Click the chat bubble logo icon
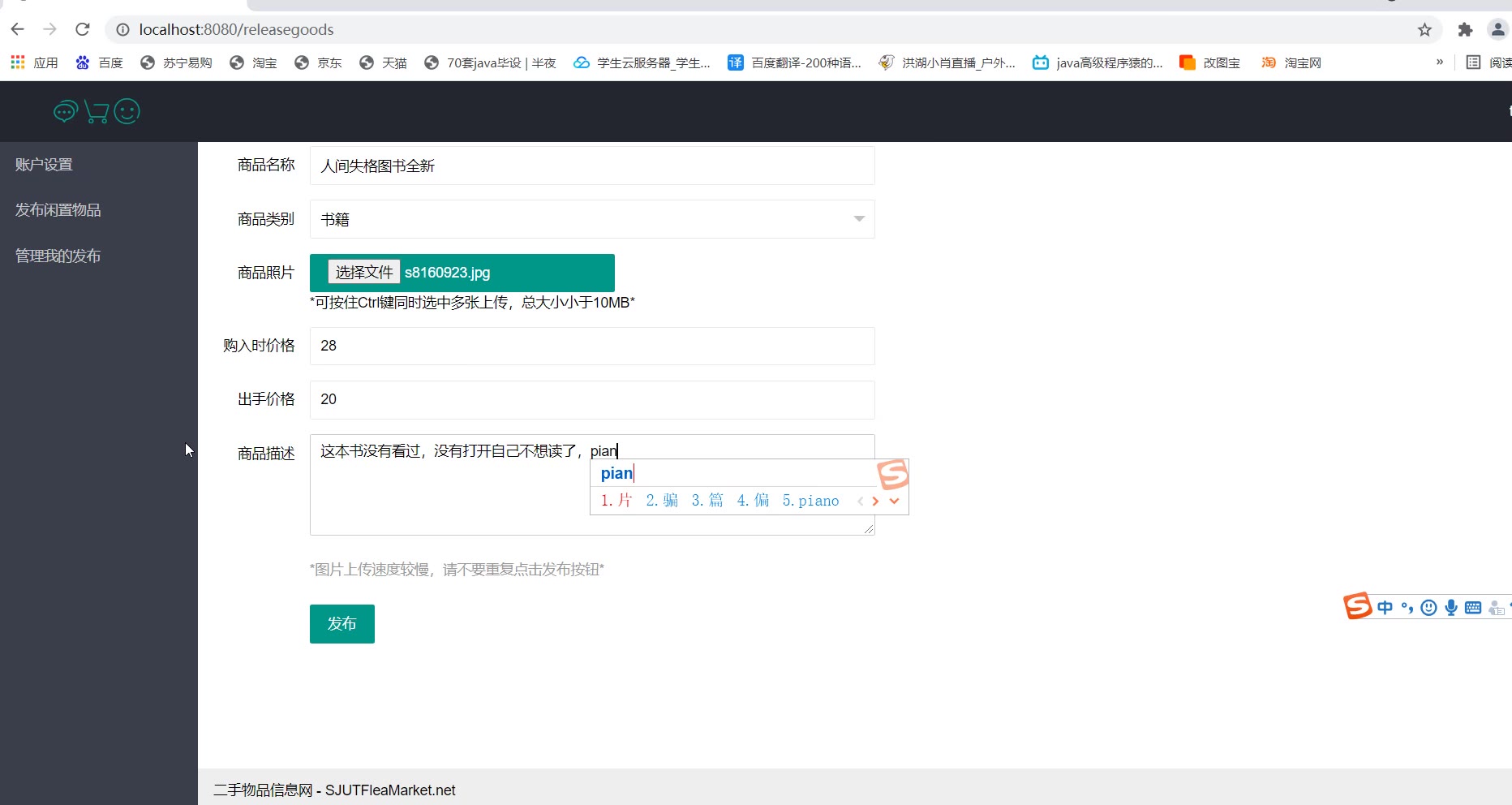This screenshot has height=805, width=1512. click(x=65, y=111)
